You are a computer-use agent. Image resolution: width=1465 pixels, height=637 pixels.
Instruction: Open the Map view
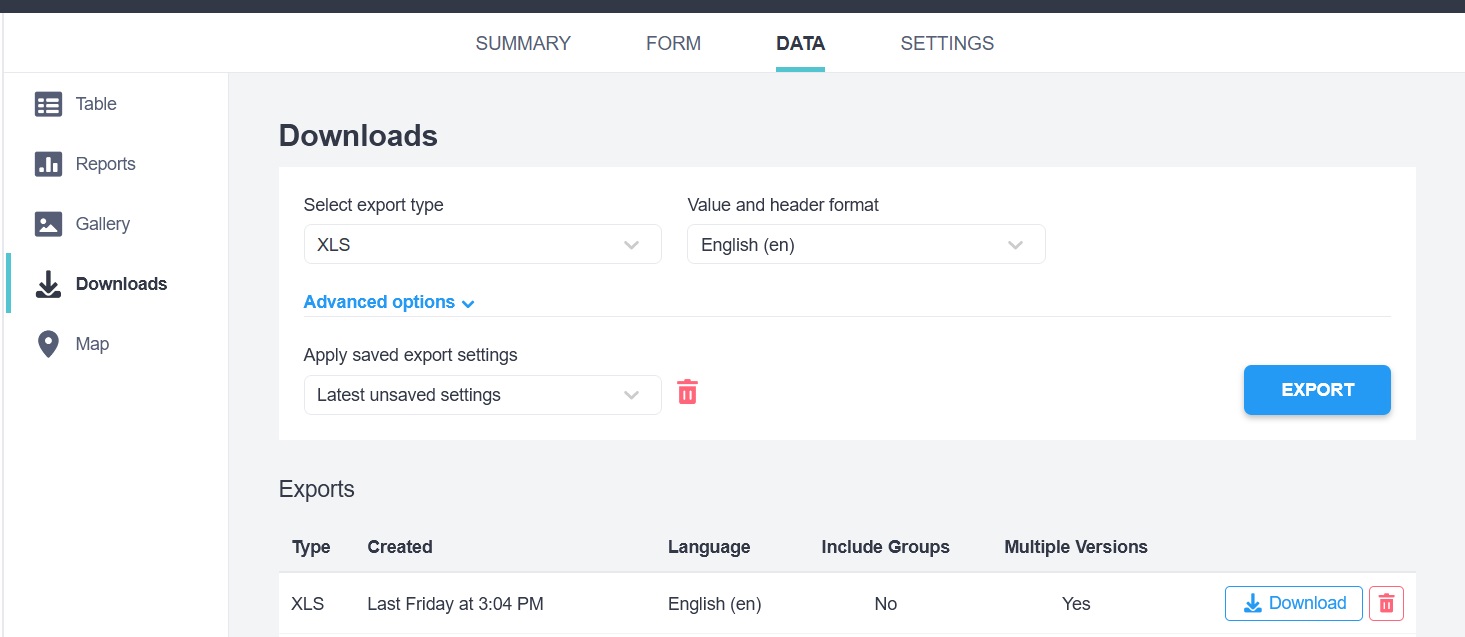click(91, 343)
